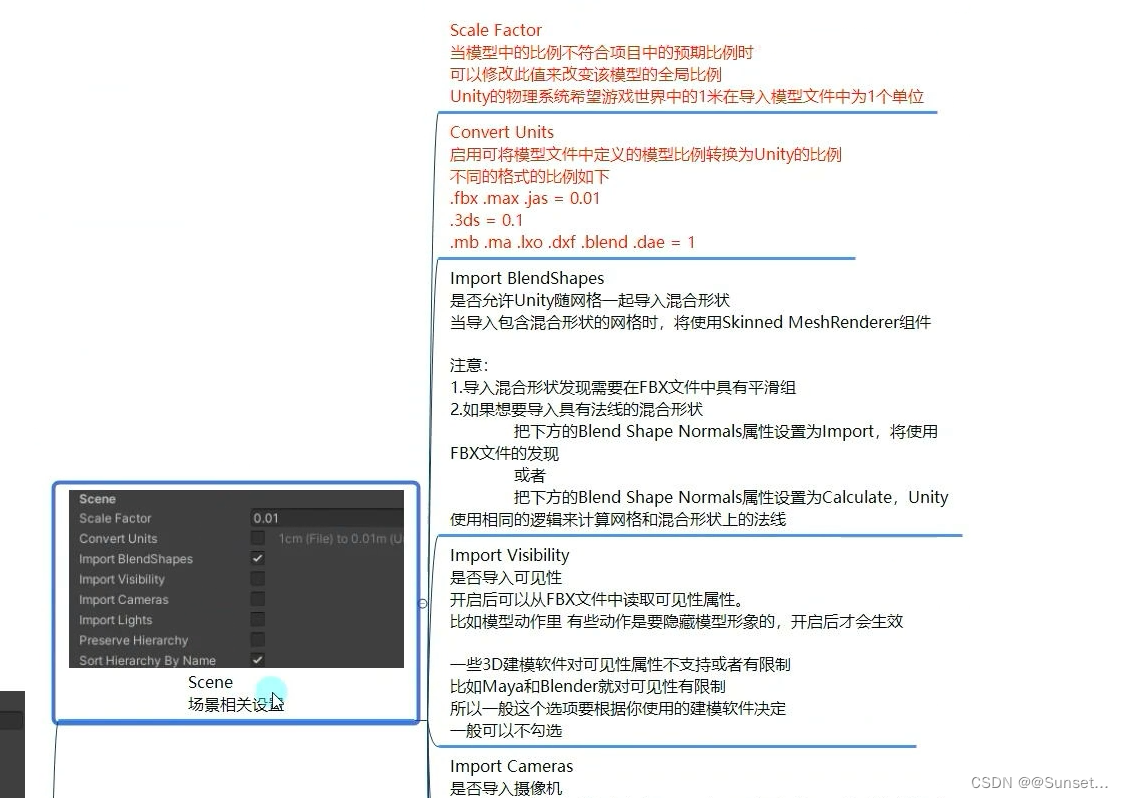The height and width of the screenshot is (798, 1123).
Task: Click the "注意:" line in the BlendShapes note
Action: pos(469,365)
